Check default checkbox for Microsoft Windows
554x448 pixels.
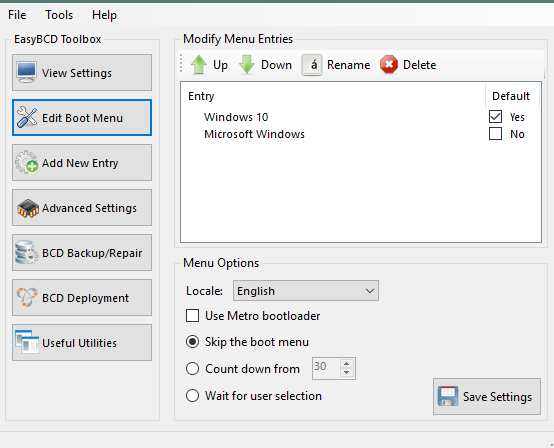click(495, 134)
